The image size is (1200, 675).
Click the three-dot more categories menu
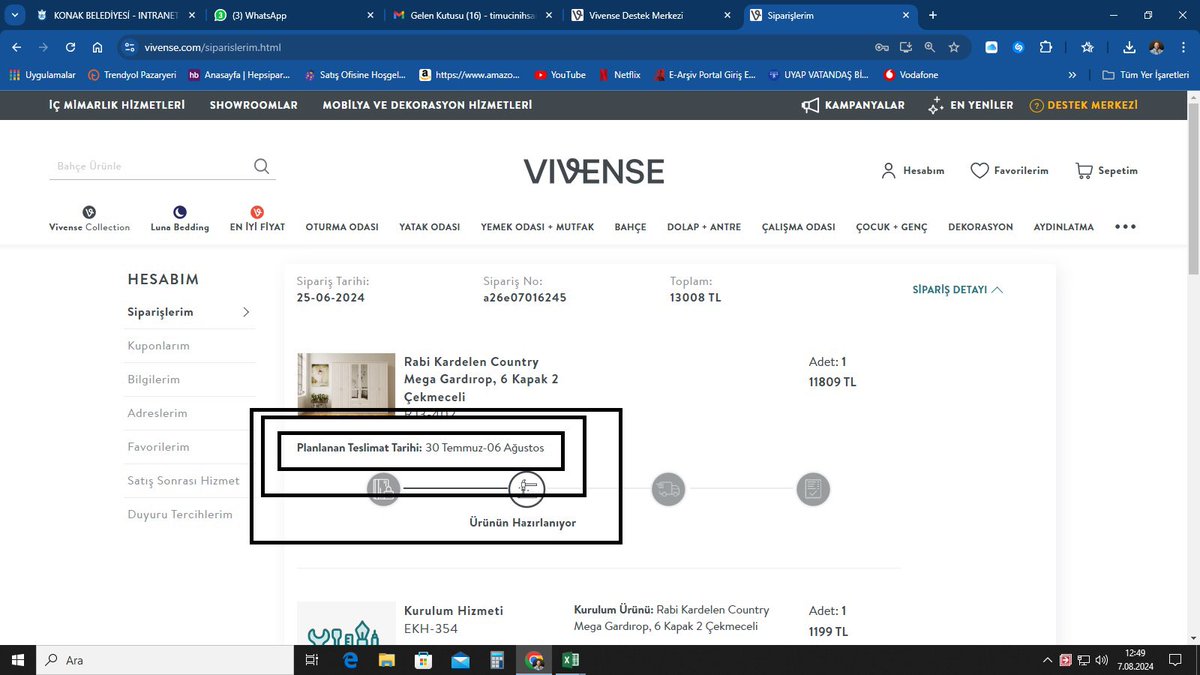[1126, 227]
